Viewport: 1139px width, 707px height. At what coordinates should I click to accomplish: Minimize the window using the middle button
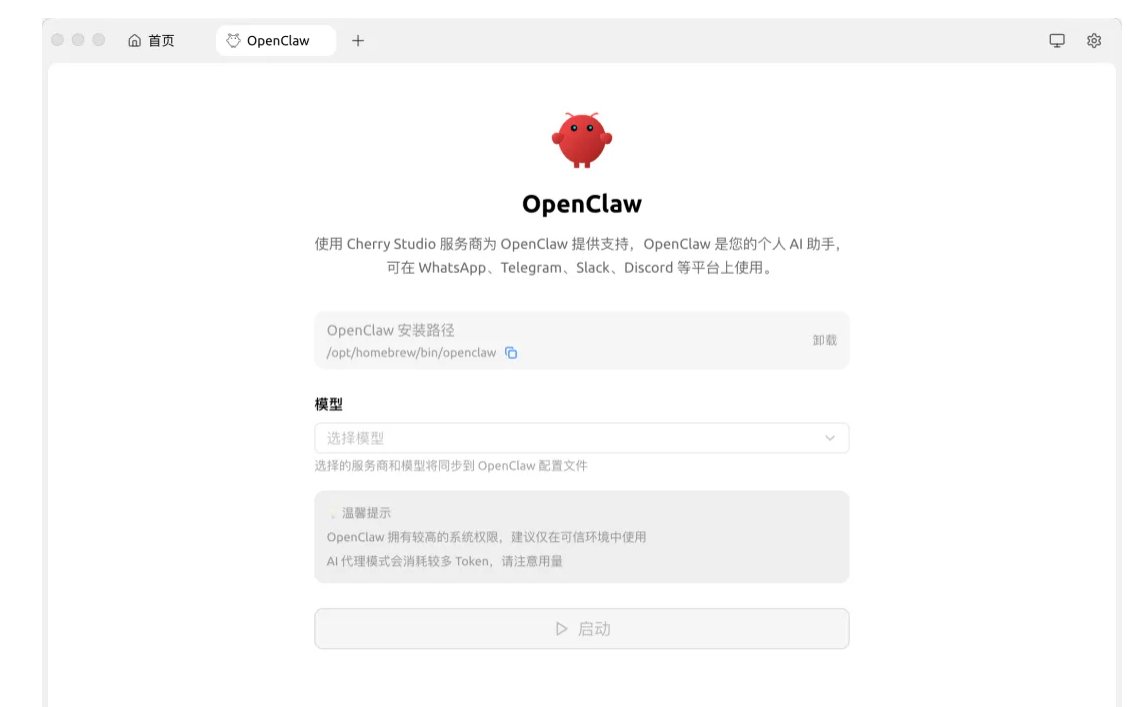78,40
